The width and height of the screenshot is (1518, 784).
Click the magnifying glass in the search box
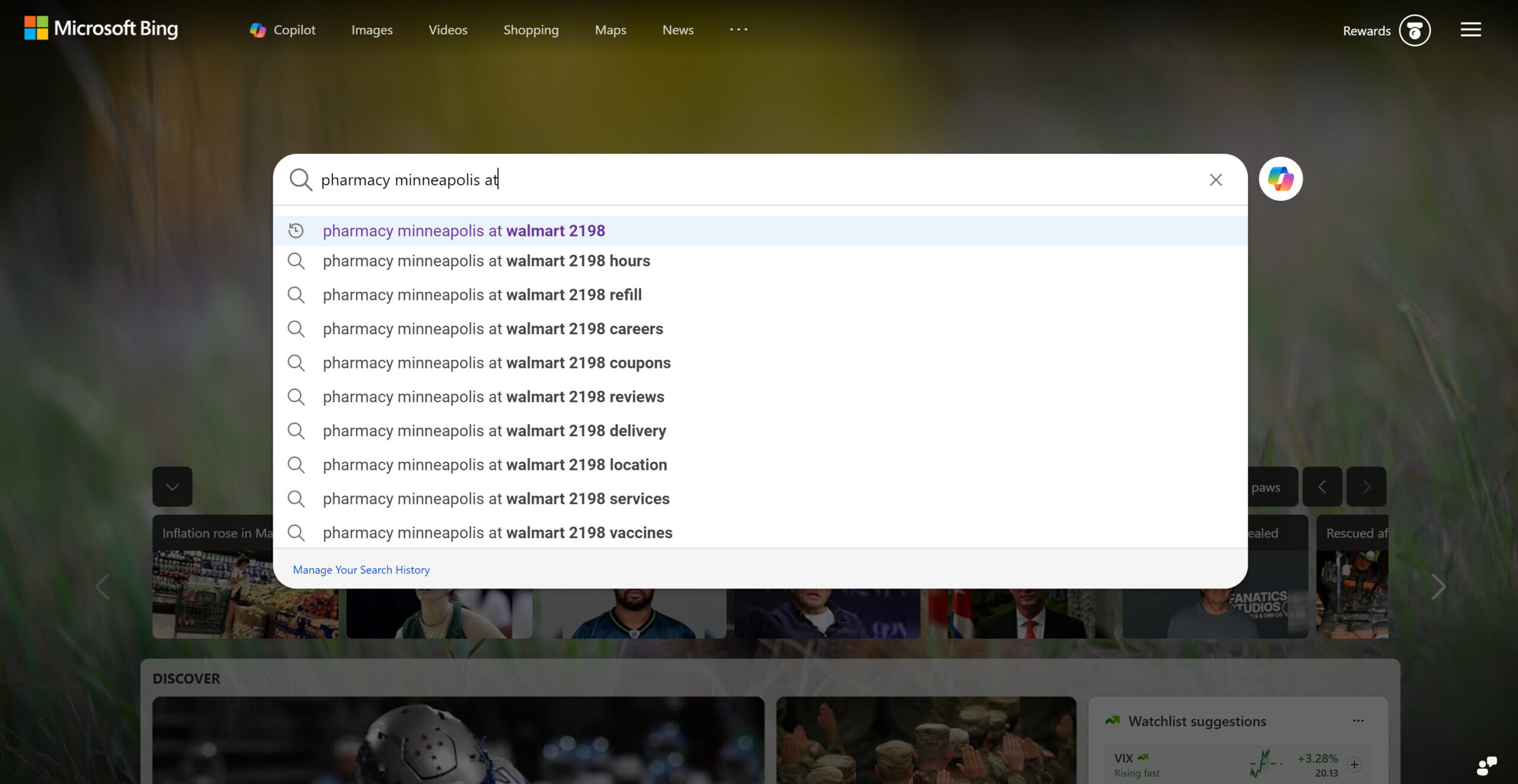[301, 180]
